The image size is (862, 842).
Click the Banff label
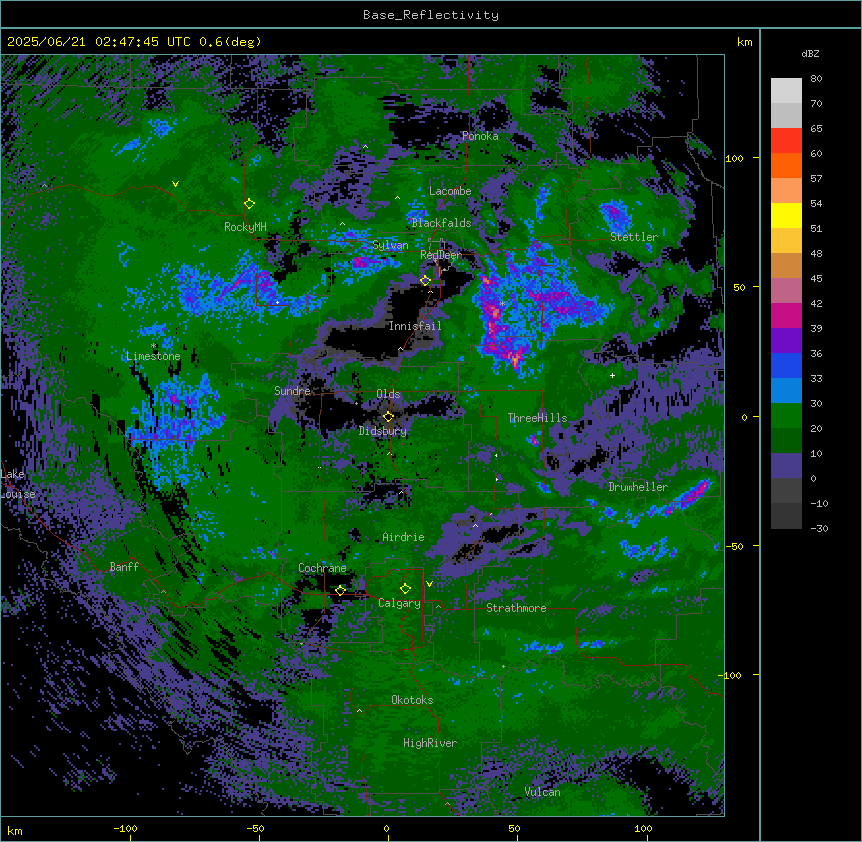(124, 567)
